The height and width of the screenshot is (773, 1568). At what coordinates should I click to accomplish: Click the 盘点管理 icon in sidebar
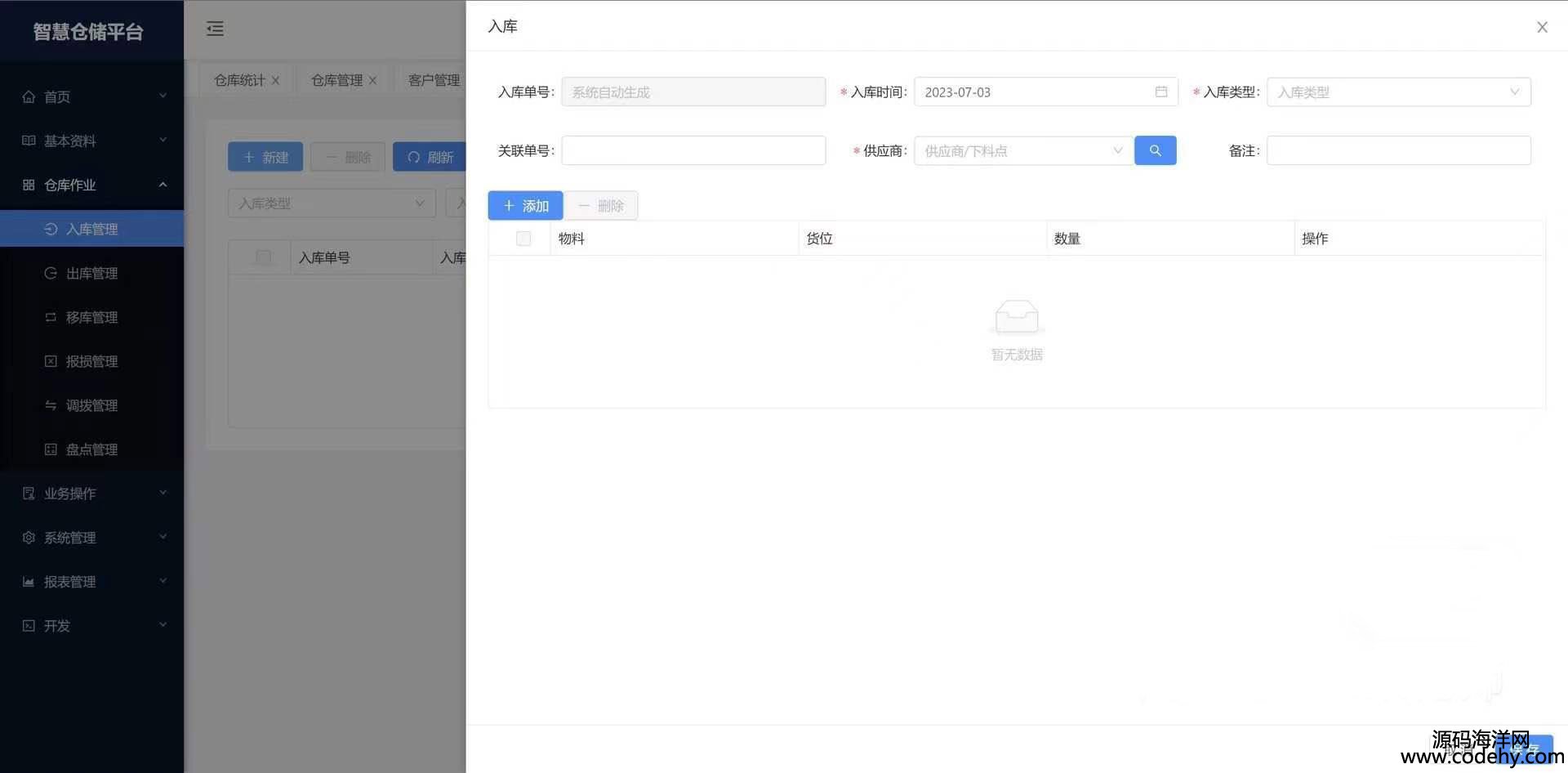[x=51, y=449]
